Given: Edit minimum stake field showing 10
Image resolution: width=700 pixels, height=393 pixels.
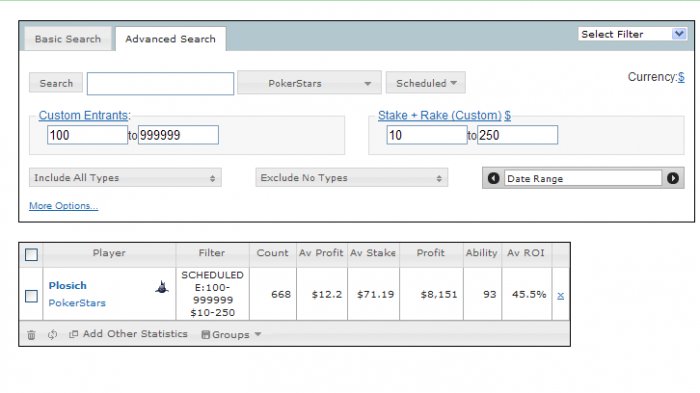Looking at the screenshot, I should pyautogui.click(x=427, y=135).
